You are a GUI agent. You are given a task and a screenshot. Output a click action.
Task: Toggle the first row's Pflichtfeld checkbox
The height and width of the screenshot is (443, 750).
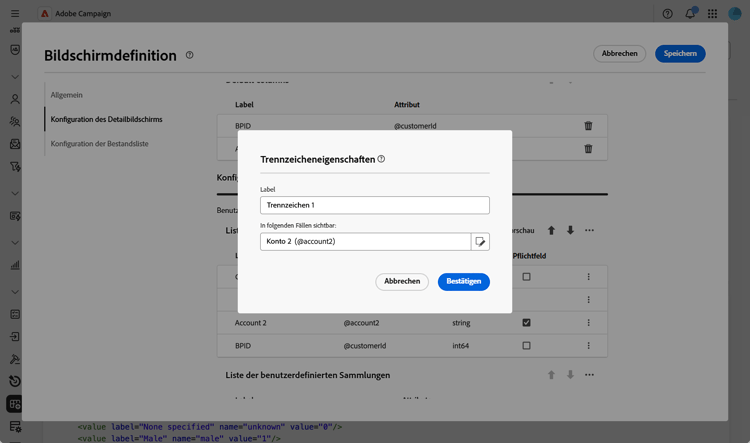click(x=526, y=277)
